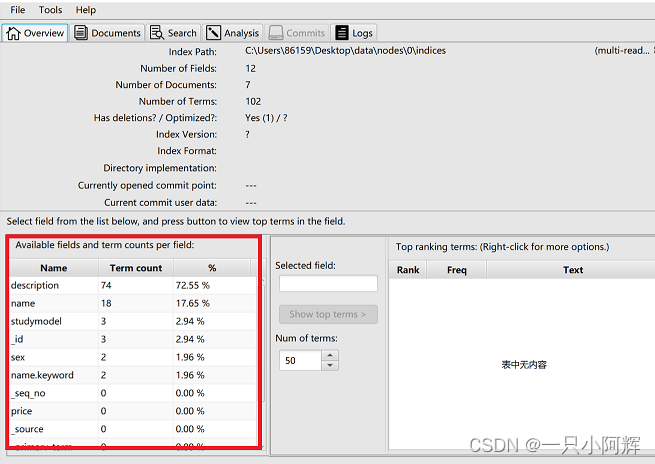Image resolution: width=655 pixels, height=464 pixels.
Task: Click the Num of terms value field
Action: point(300,360)
